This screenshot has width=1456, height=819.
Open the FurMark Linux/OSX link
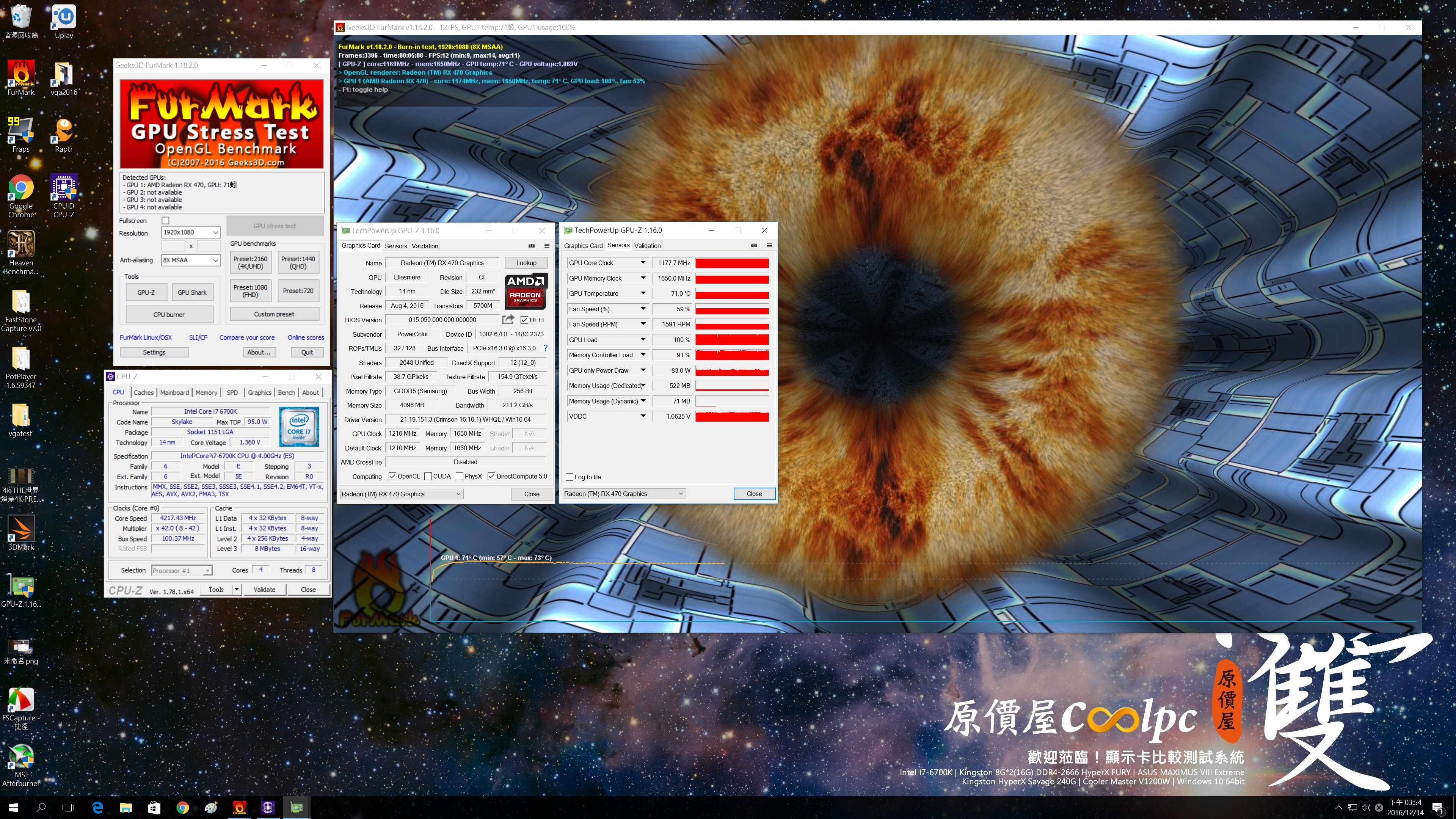145,337
